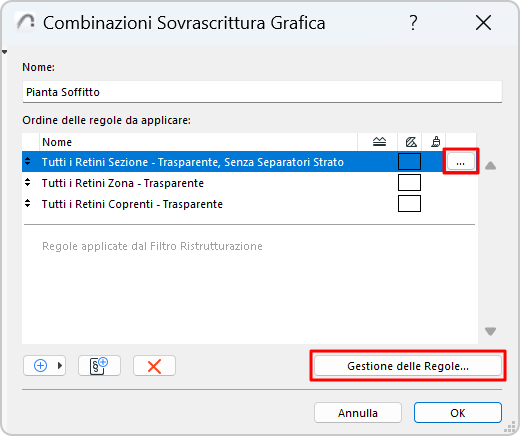
Task: Click the add rule plus icon button
Action: [x=40, y=366]
